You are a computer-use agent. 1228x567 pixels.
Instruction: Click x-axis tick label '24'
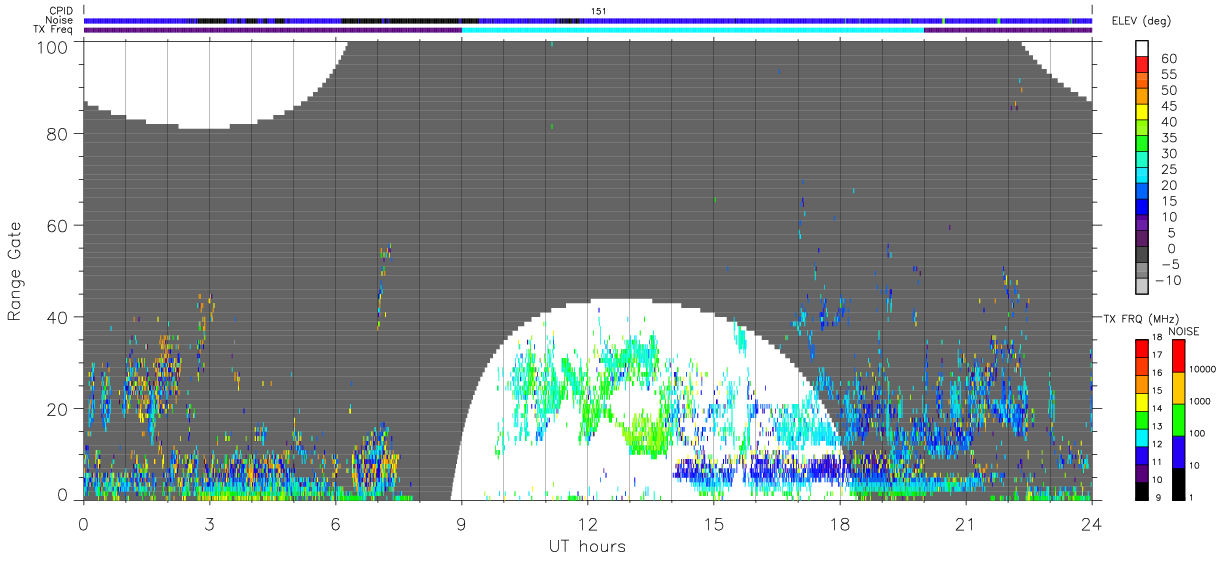coord(1091,524)
